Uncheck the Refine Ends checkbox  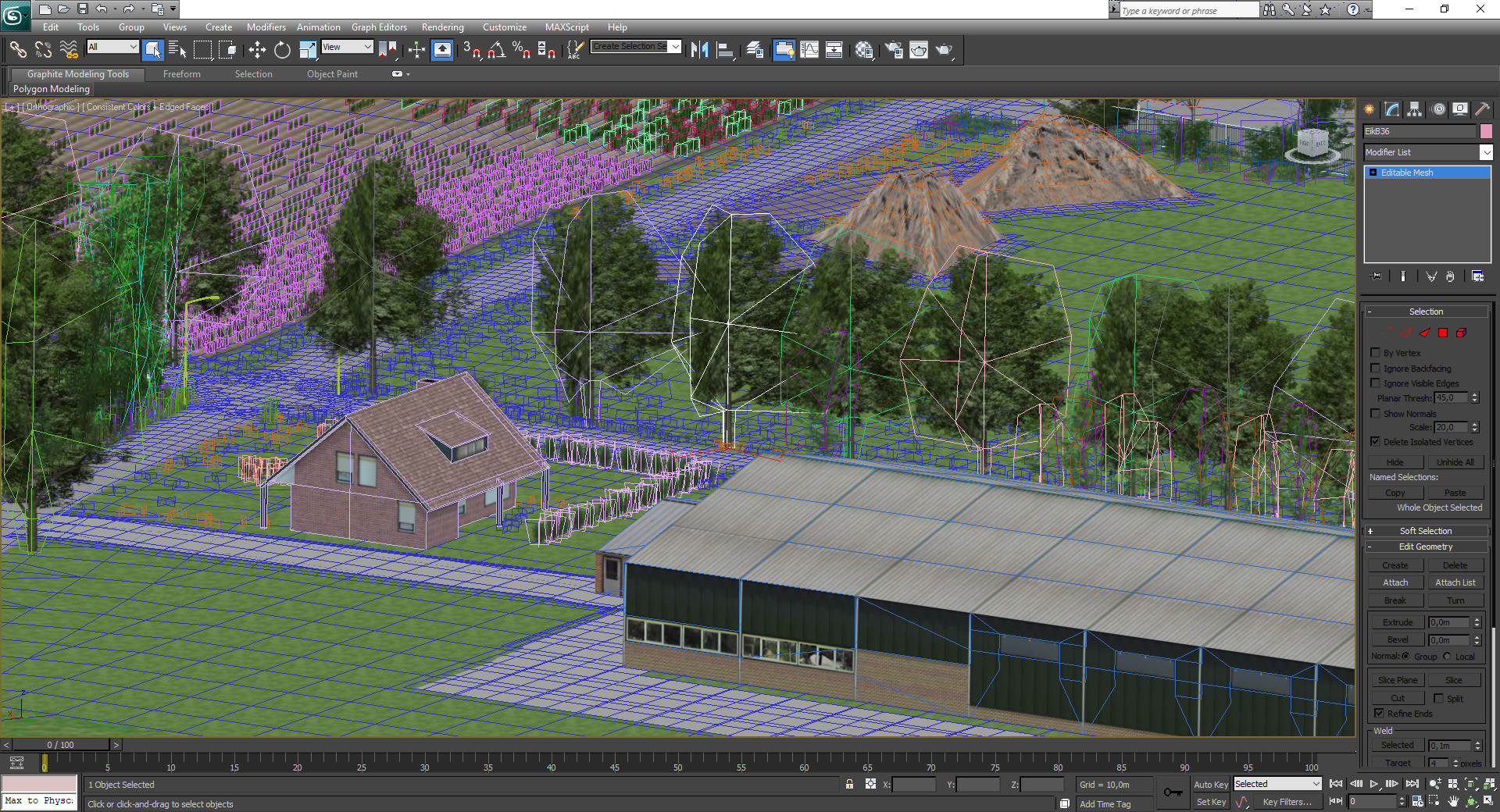coord(1379,713)
